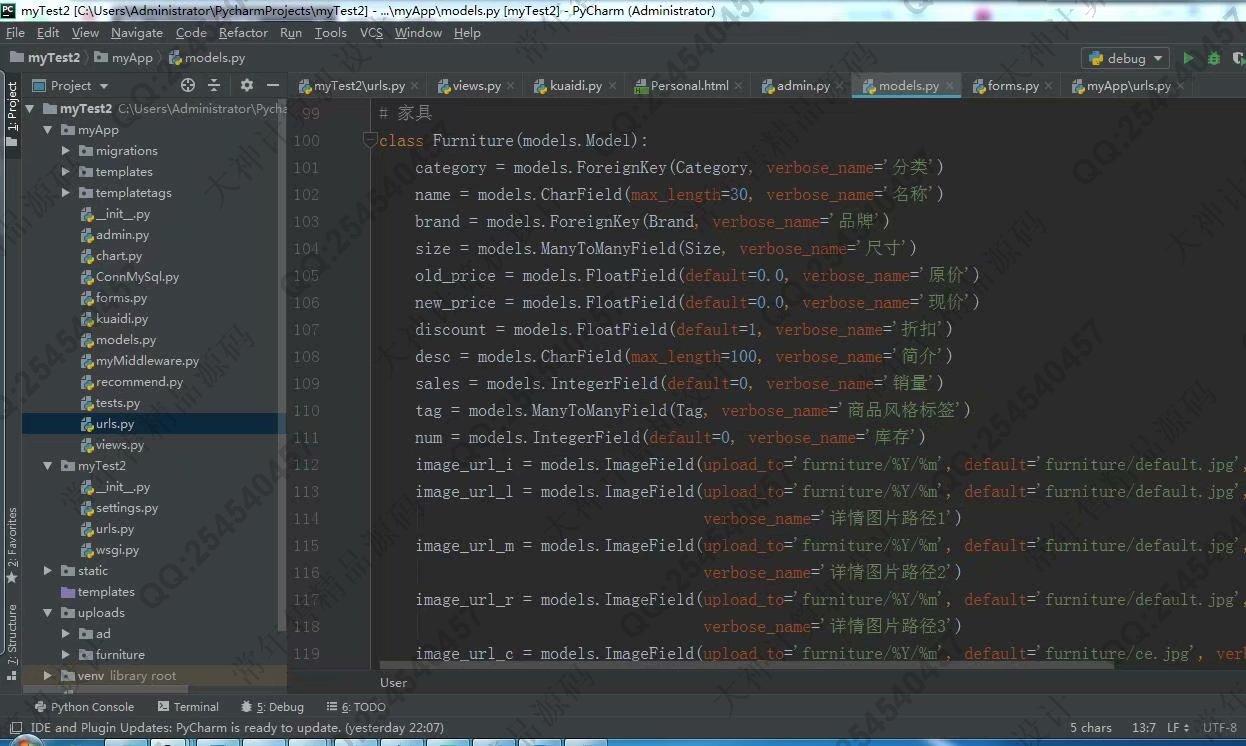Open Project panel settings gear

click(246, 86)
